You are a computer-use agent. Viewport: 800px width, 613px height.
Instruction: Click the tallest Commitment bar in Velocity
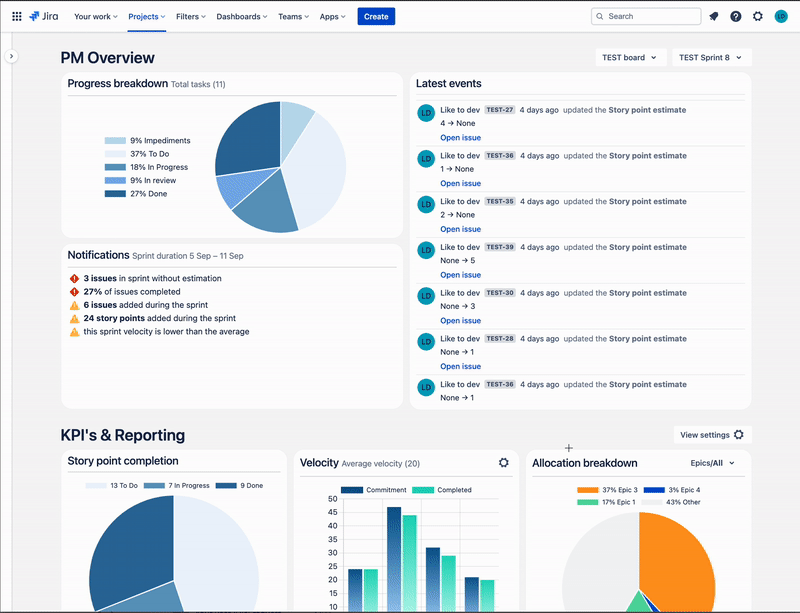pos(394,559)
